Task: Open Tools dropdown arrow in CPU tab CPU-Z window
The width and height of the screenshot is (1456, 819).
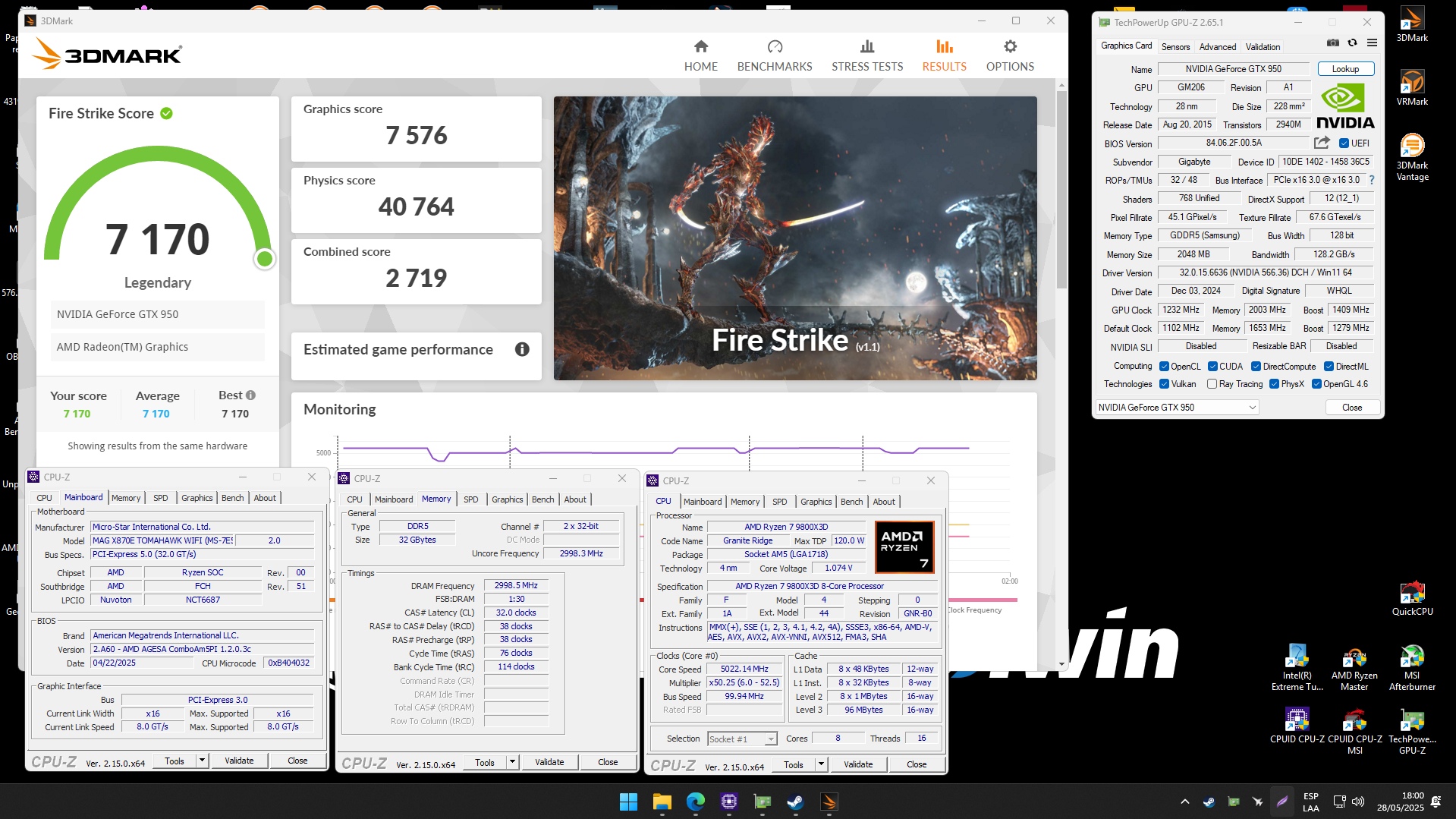Action: pyautogui.click(x=821, y=764)
